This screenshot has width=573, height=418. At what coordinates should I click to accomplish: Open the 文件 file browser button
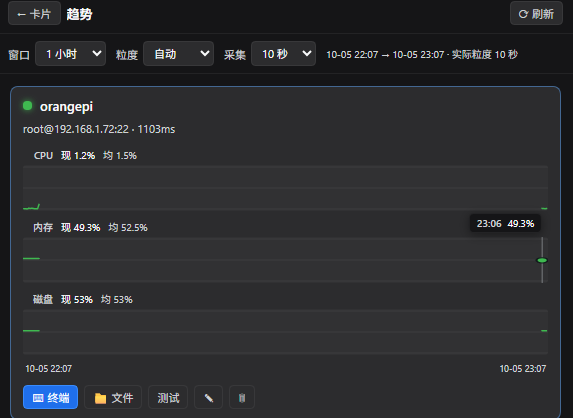point(113,397)
